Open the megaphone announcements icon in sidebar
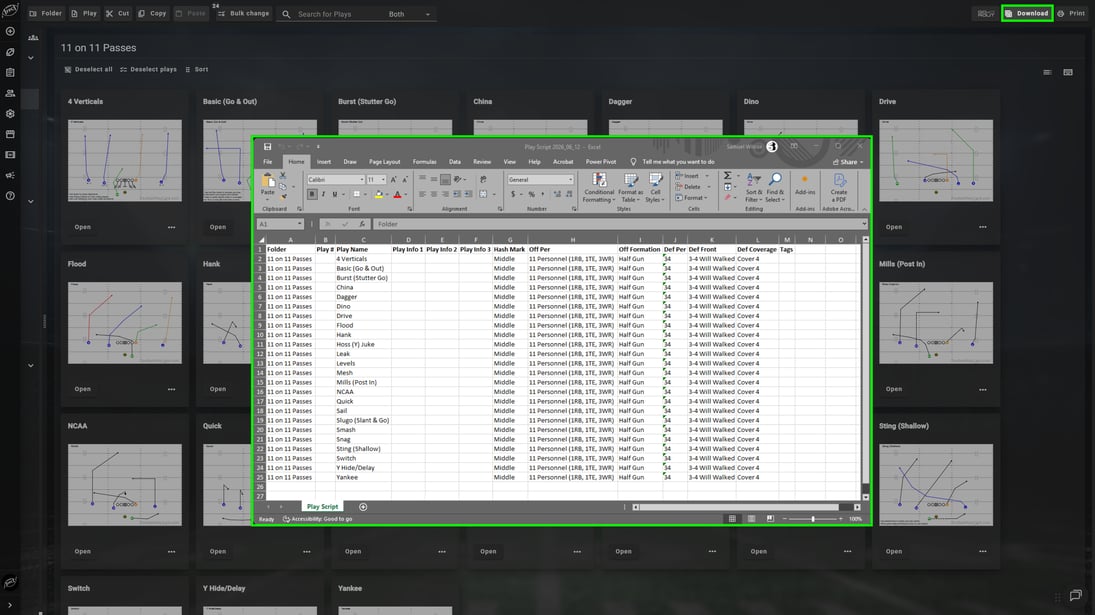 (10, 175)
